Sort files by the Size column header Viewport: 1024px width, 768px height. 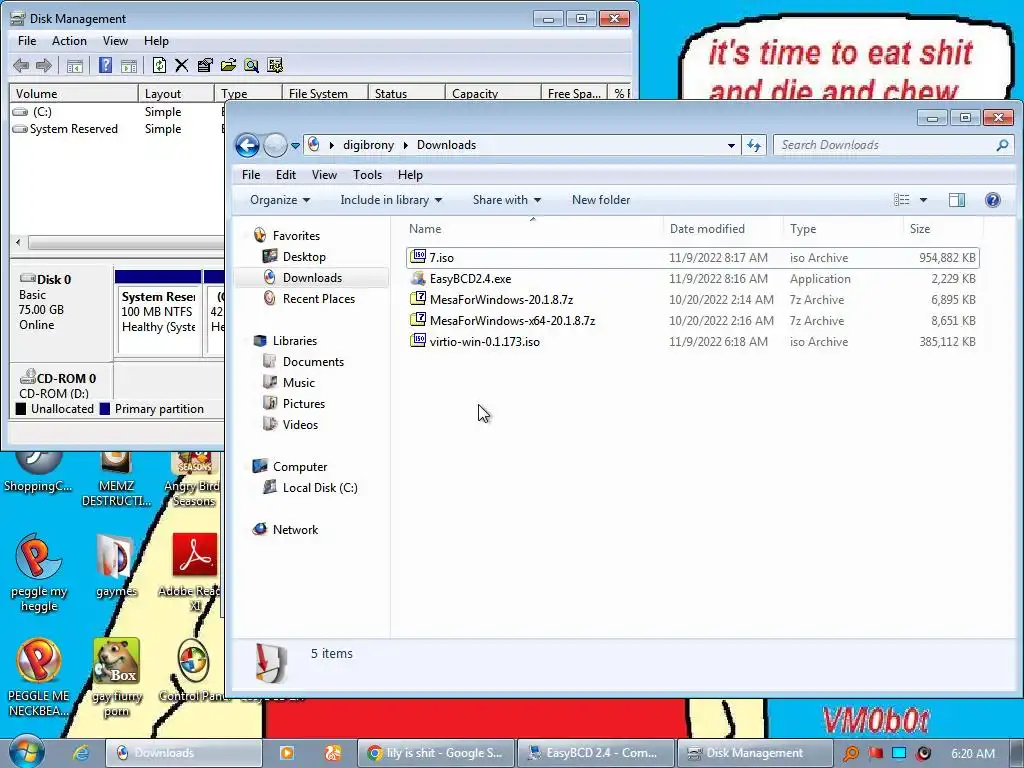[x=942, y=229]
